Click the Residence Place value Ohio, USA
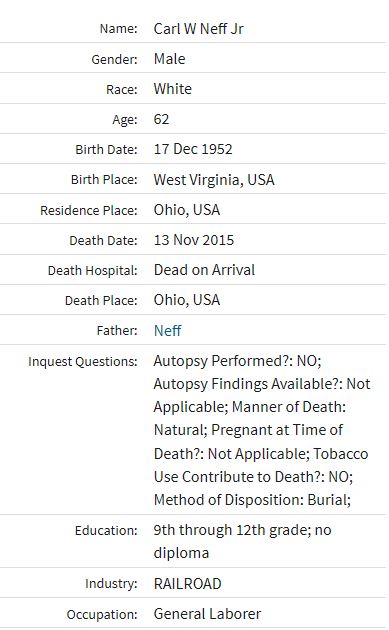This screenshot has width=389, height=630. 187,210
